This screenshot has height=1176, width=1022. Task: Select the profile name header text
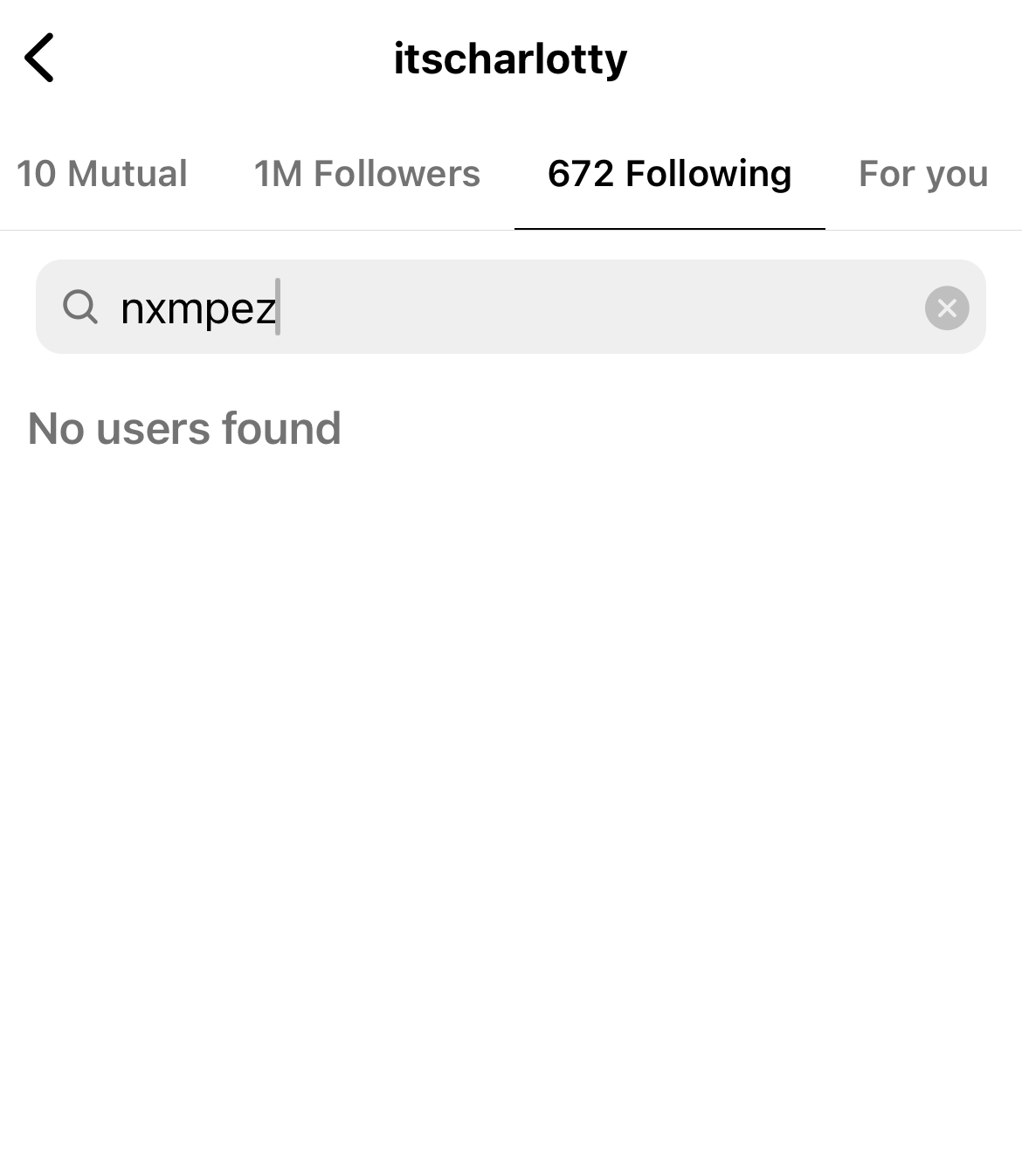[x=510, y=59]
